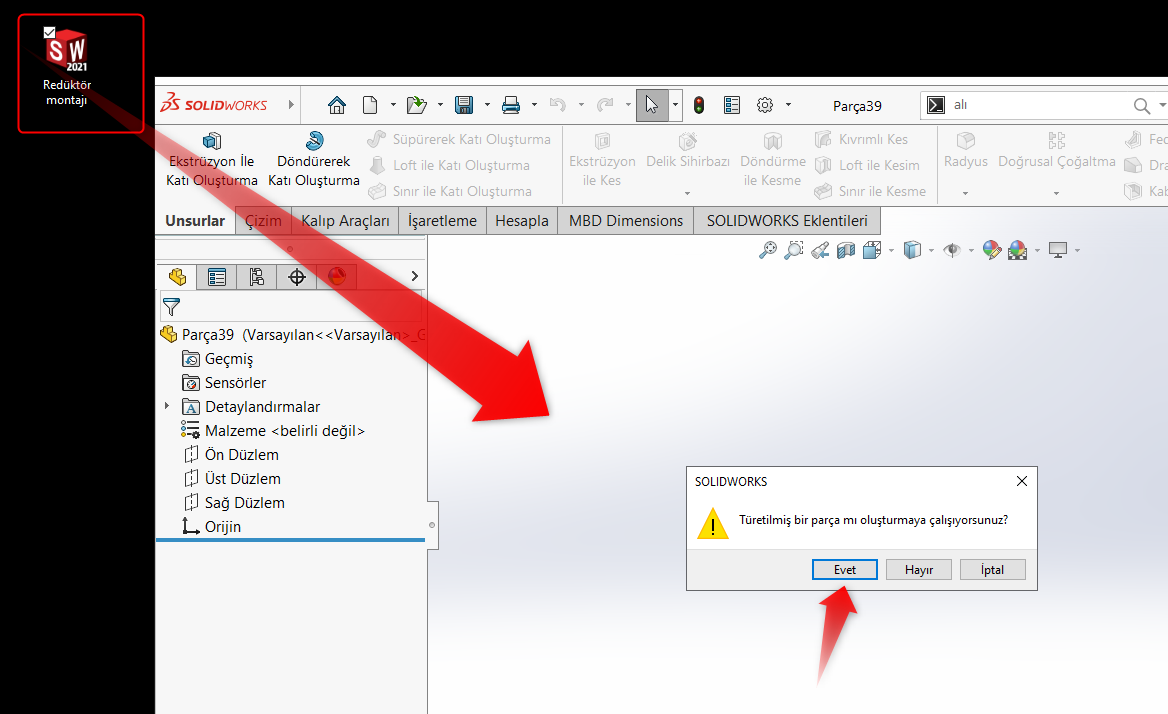Open Options with the gear icon
The width and height of the screenshot is (1168, 714).
pyautogui.click(x=765, y=105)
